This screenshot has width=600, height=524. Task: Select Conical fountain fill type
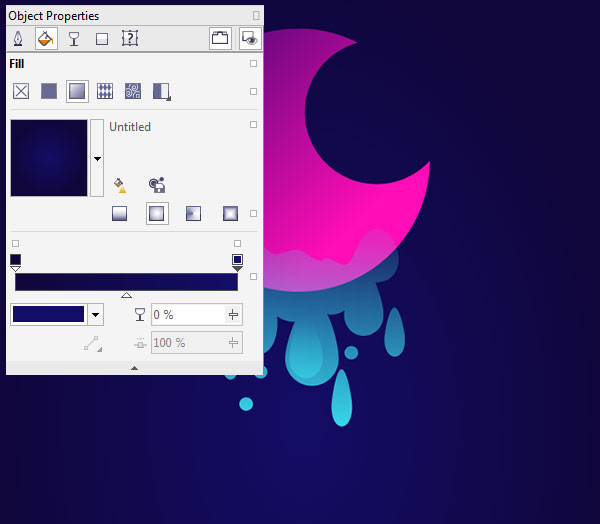click(193, 213)
